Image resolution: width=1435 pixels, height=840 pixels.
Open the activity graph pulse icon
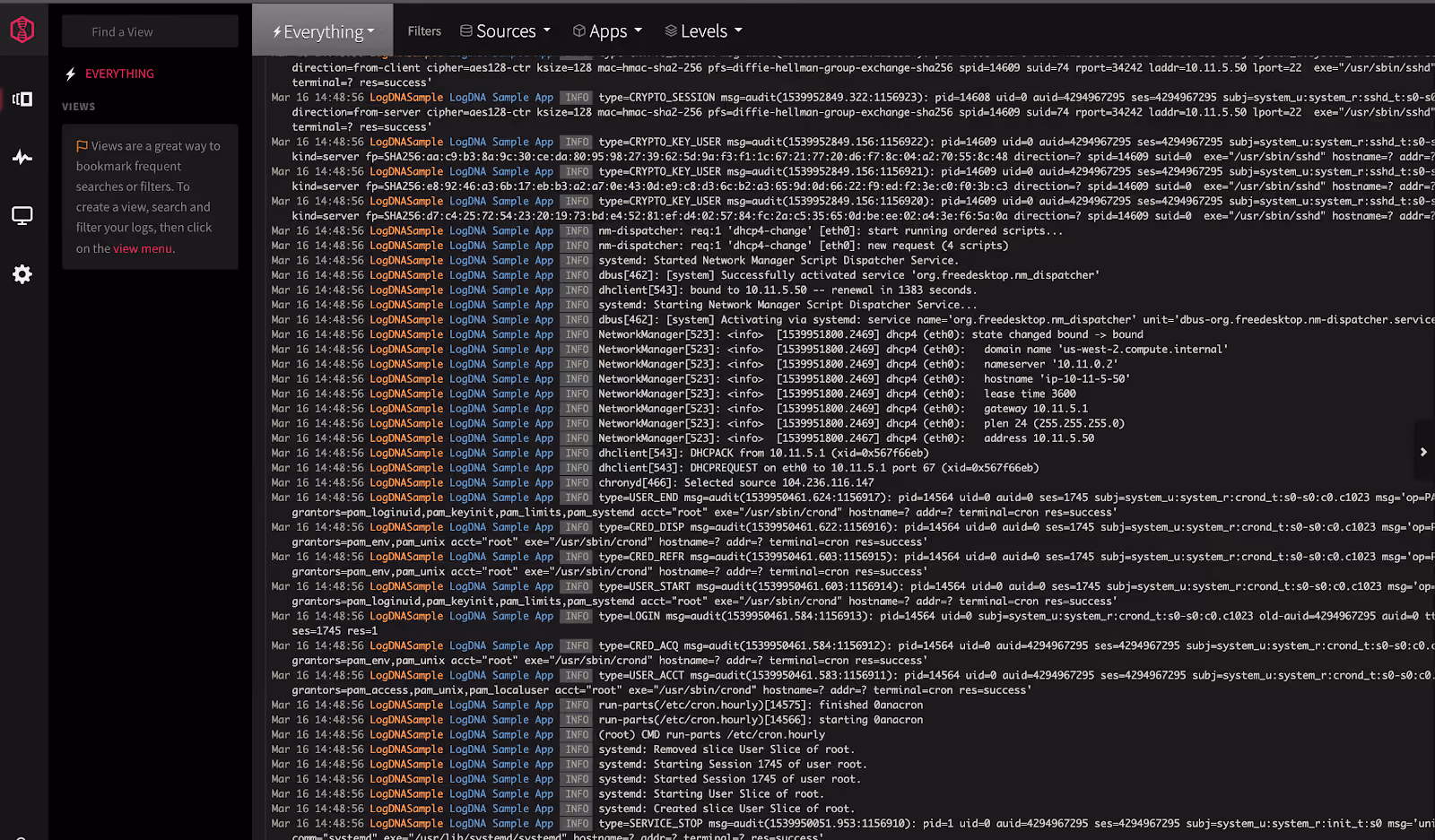[22, 158]
